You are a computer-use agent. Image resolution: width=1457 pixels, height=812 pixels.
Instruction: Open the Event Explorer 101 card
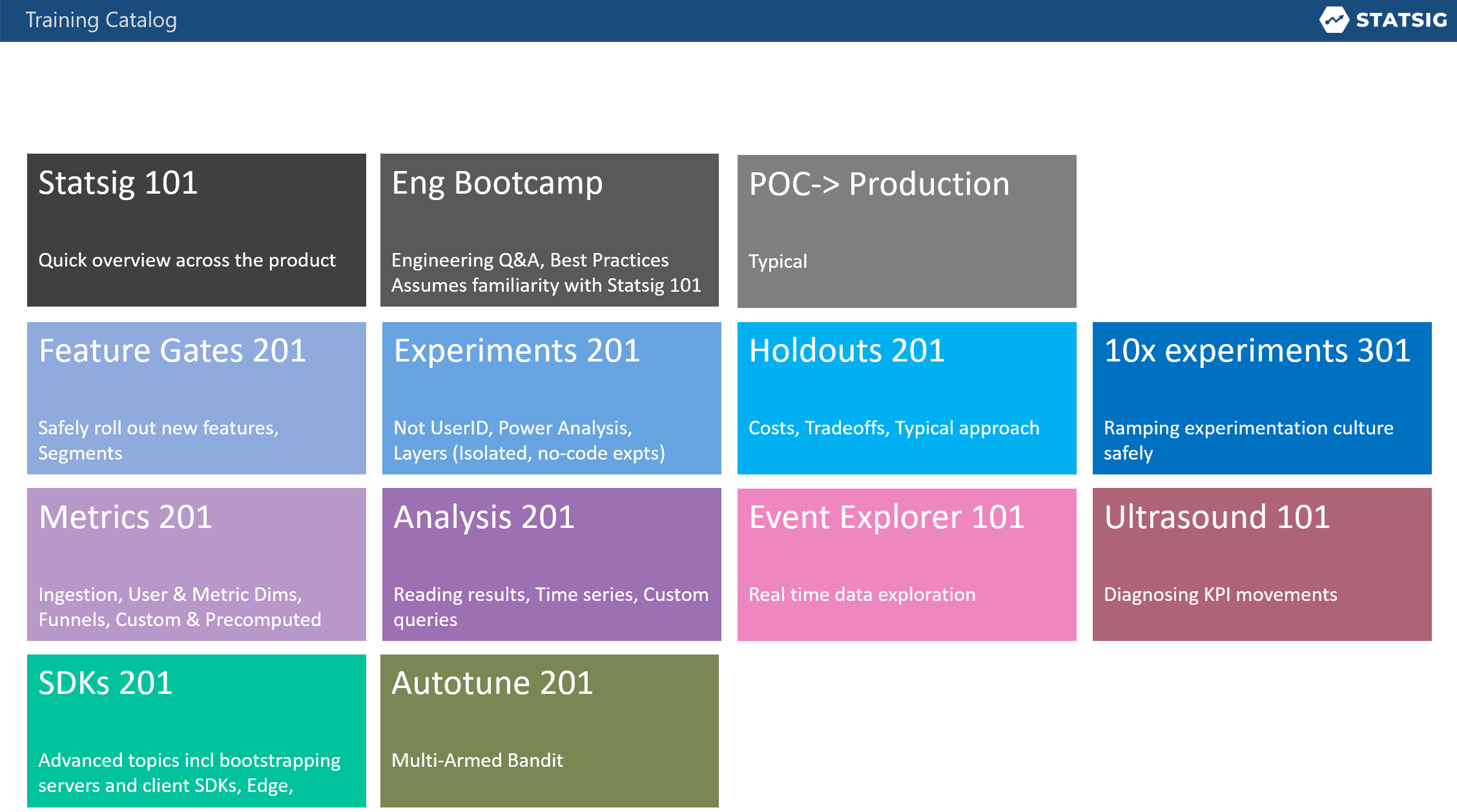[907, 565]
